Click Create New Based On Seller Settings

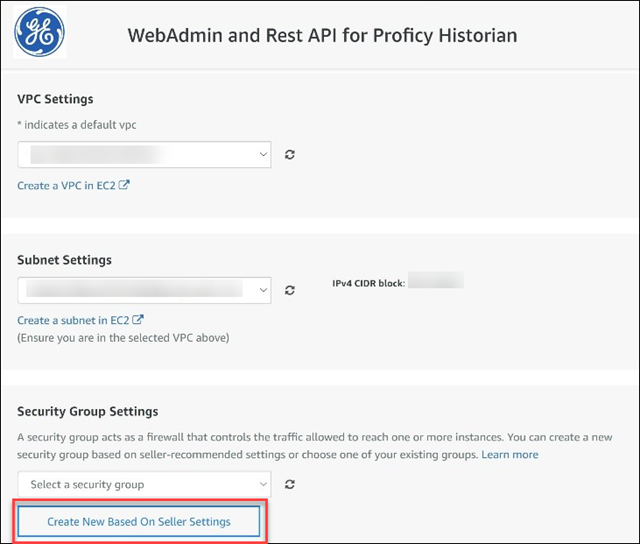139,522
